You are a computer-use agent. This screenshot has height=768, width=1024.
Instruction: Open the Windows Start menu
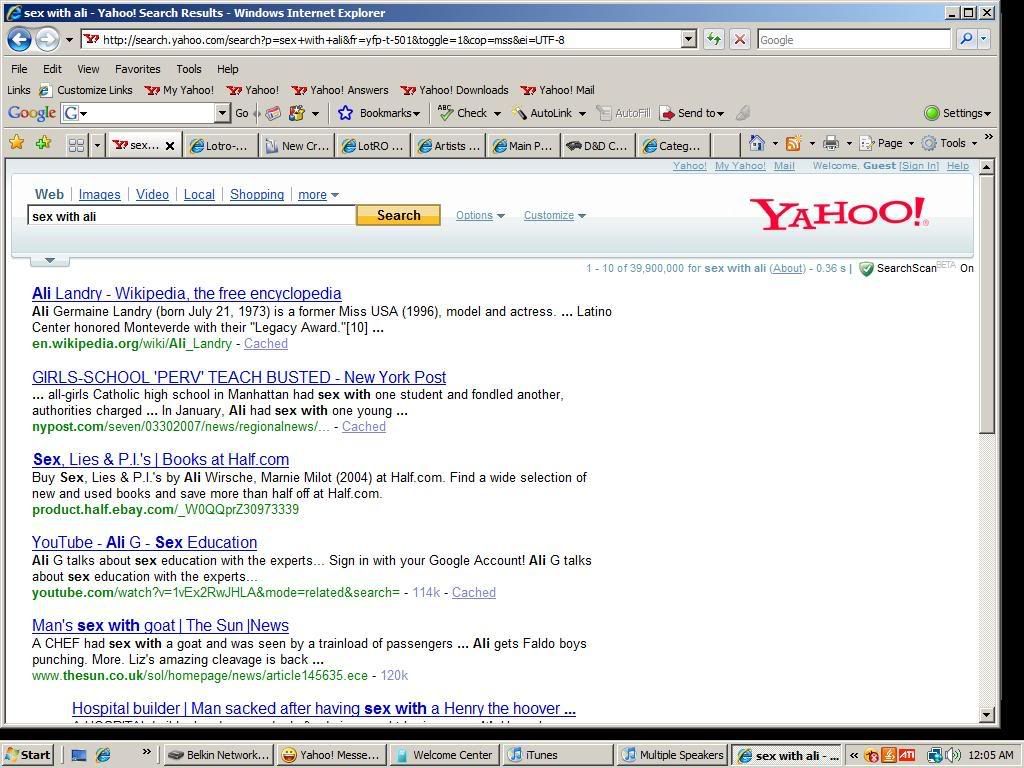(27, 755)
